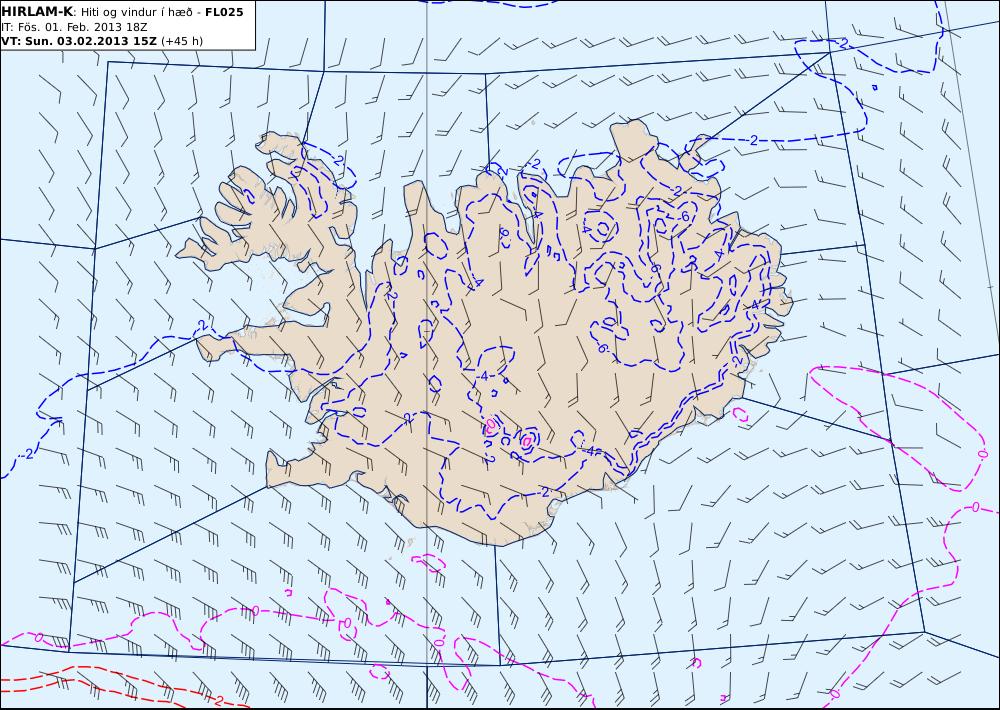This screenshot has width=1000, height=710.
Task: Click the FL025 flight level label
Action: (x=224, y=12)
